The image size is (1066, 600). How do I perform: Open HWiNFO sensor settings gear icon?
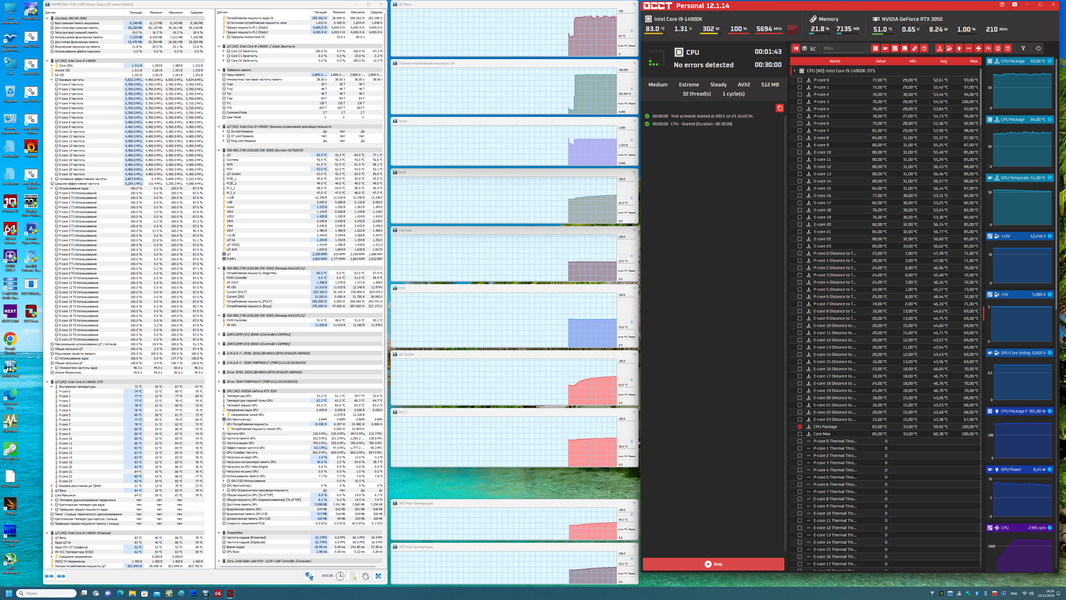pyautogui.click(x=365, y=576)
